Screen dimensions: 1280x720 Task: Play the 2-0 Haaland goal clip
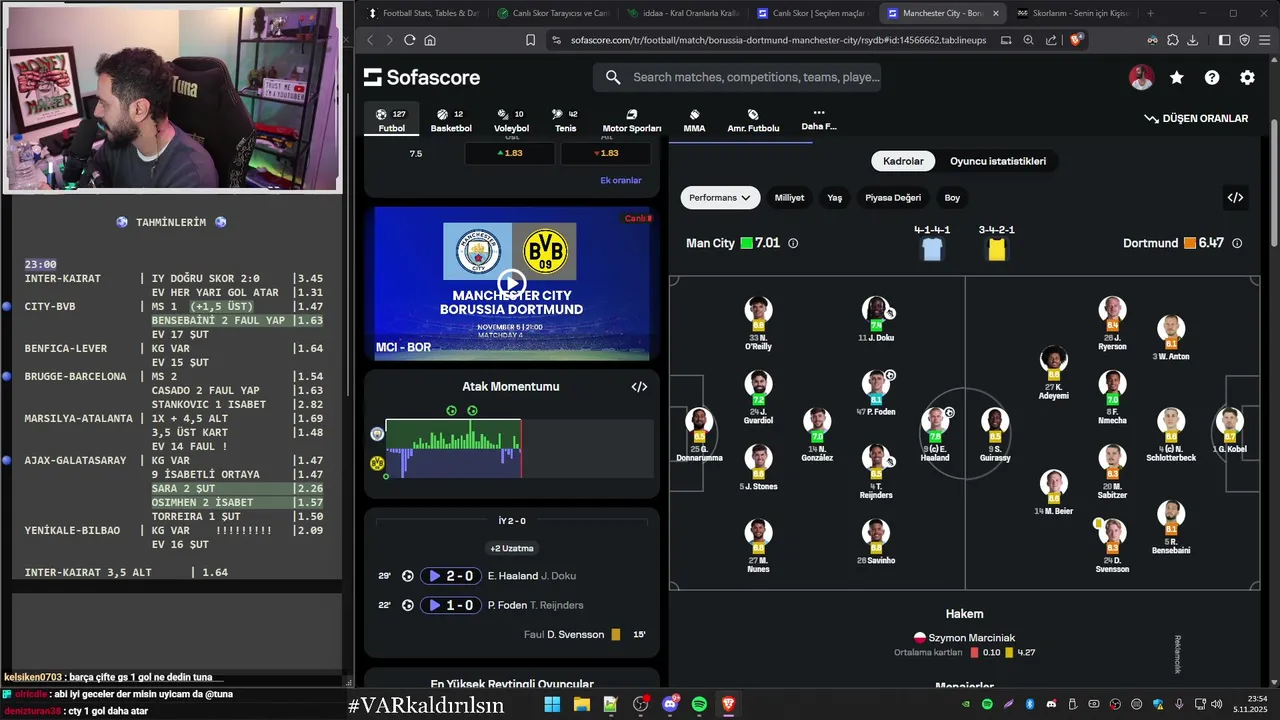click(450, 576)
